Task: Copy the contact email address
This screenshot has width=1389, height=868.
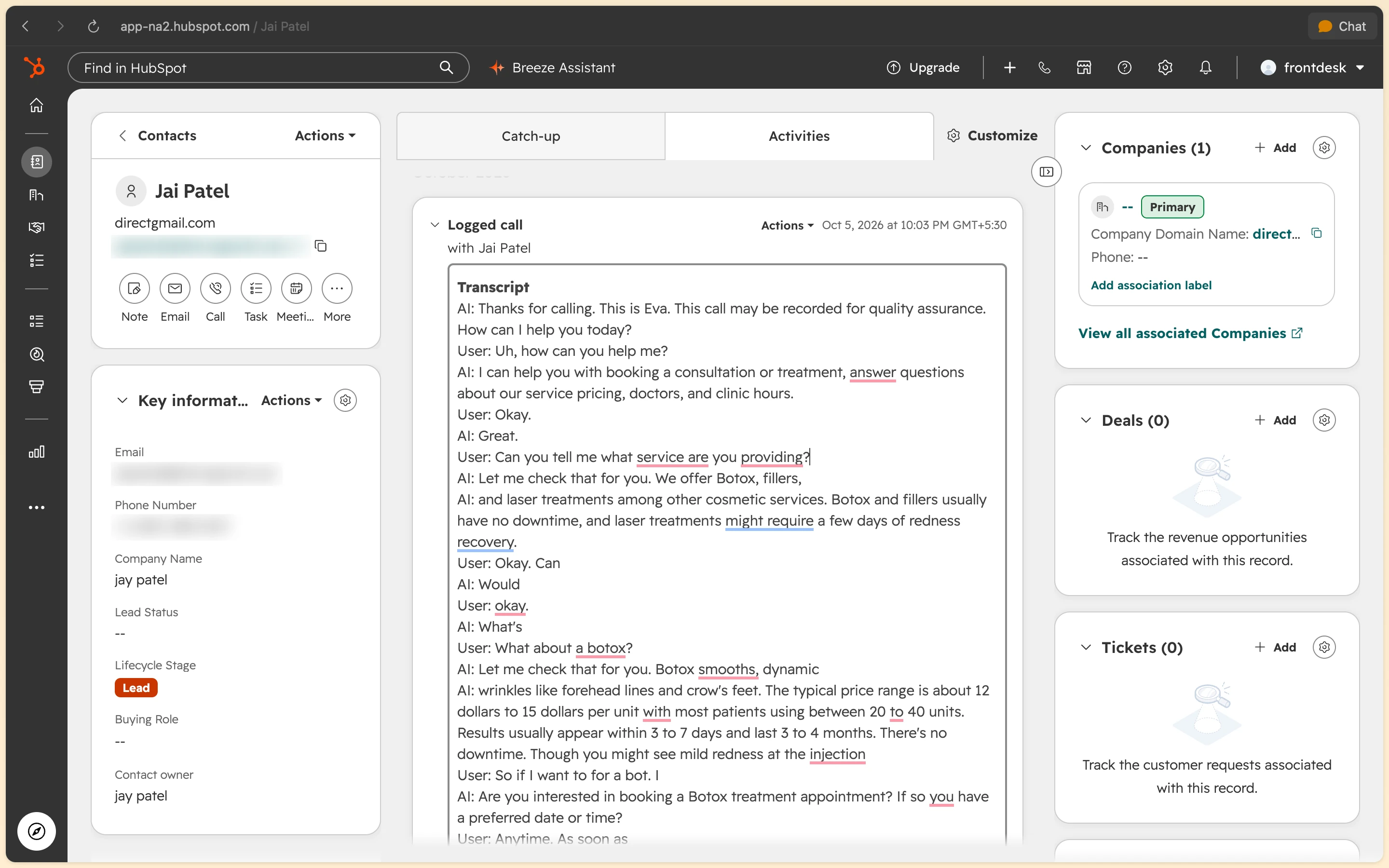Action: 321,246
